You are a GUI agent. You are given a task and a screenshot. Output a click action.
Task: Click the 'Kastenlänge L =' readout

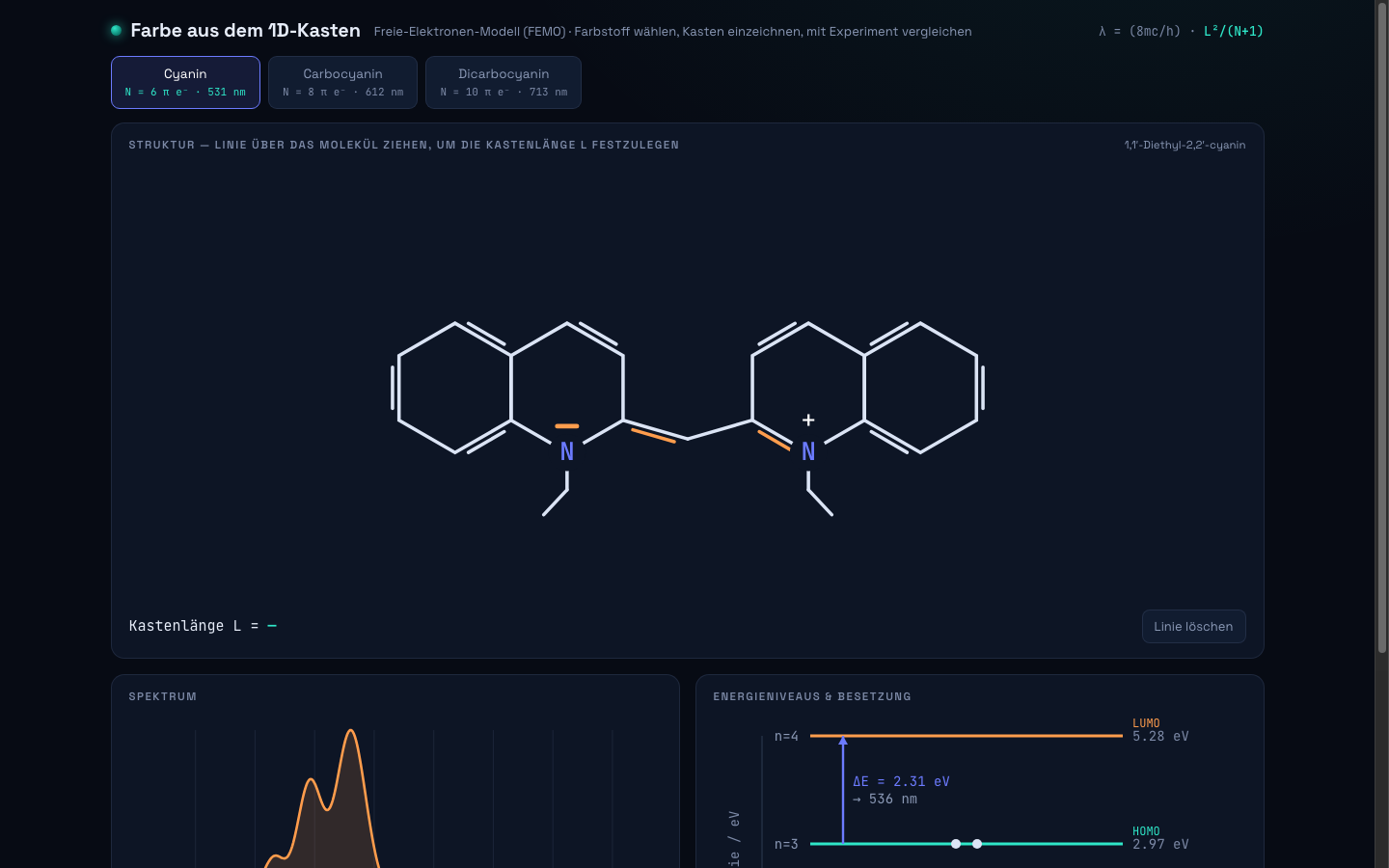203,626
